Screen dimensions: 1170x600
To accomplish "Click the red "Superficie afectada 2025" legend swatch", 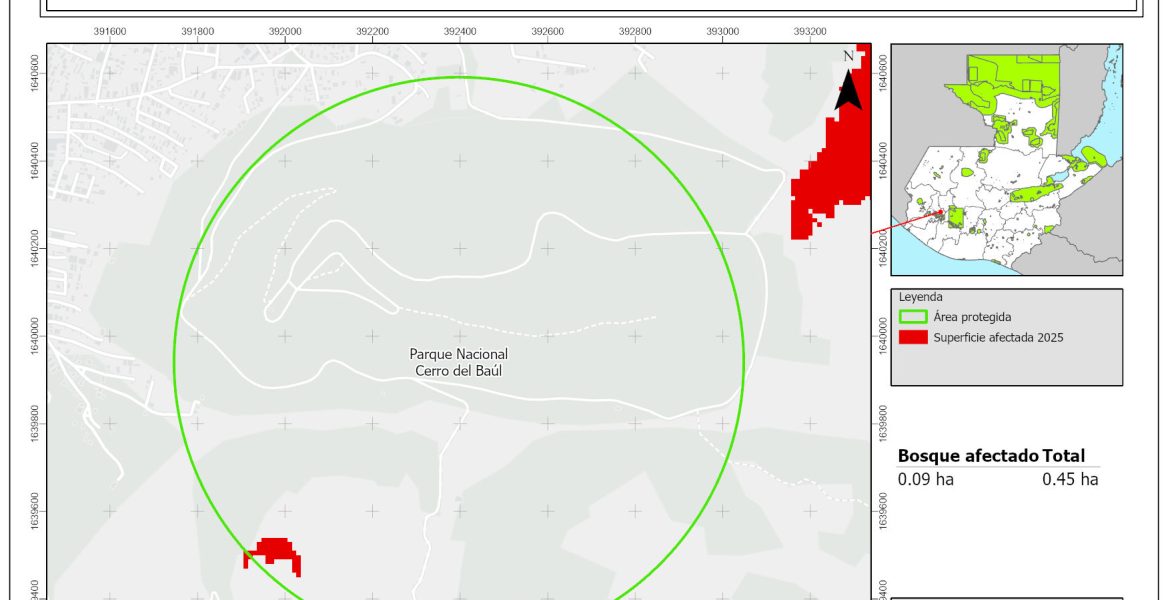I will click(x=912, y=337).
